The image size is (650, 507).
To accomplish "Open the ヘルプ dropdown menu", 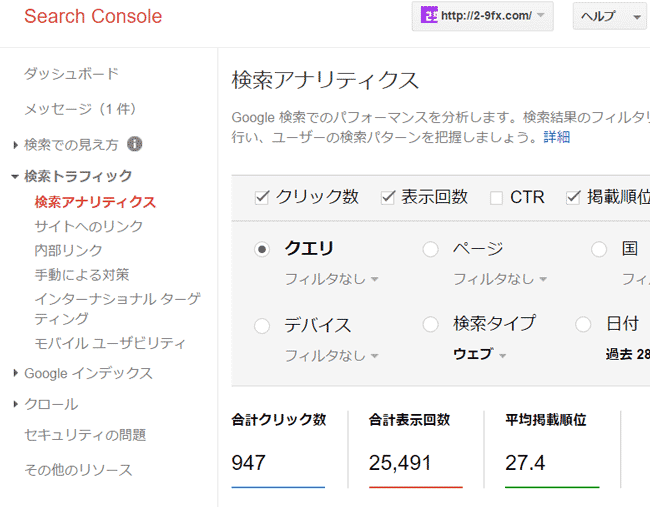I will (610, 17).
